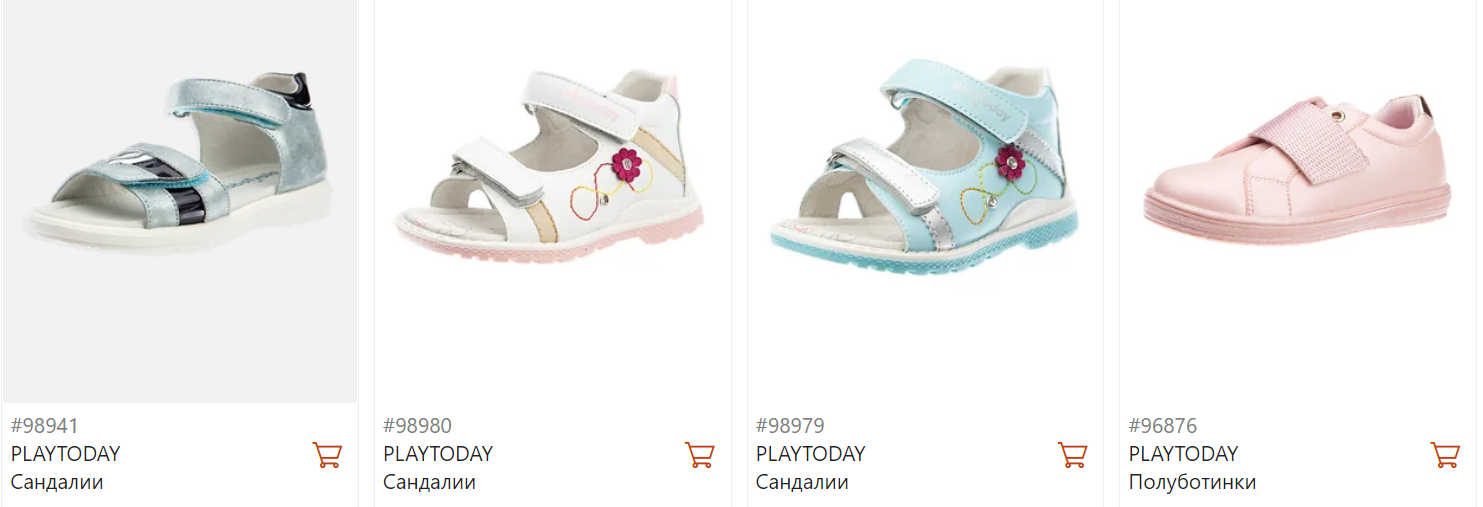Open PLAYTODAY brand under #98980
This screenshot has width=1483, height=507.
(438, 454)
